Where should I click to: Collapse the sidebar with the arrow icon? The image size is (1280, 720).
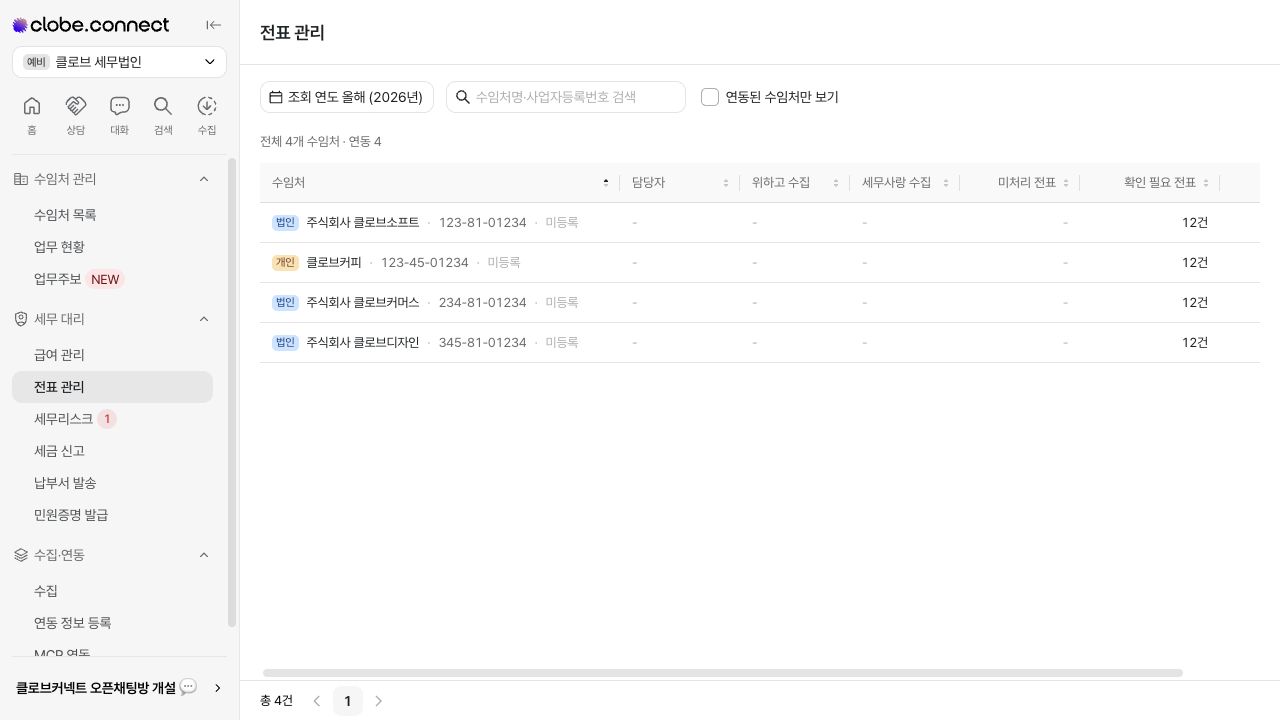tap(213, 25)
